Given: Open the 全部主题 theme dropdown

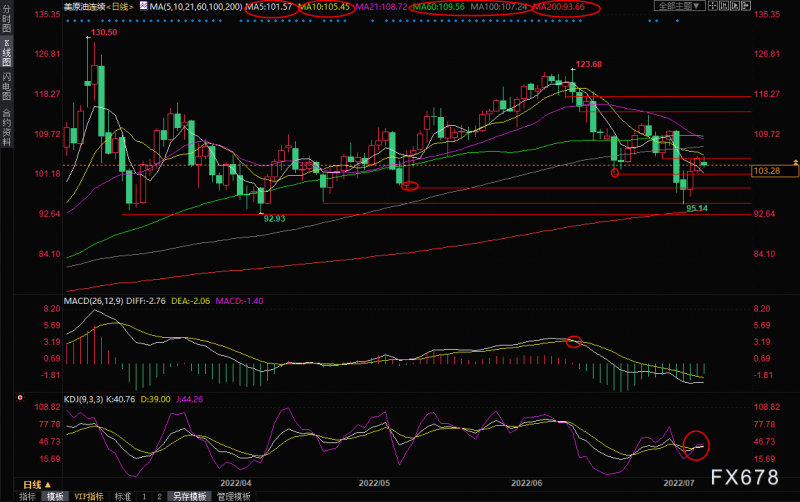Looking at the screenshot, I should (x=679, y=6).
